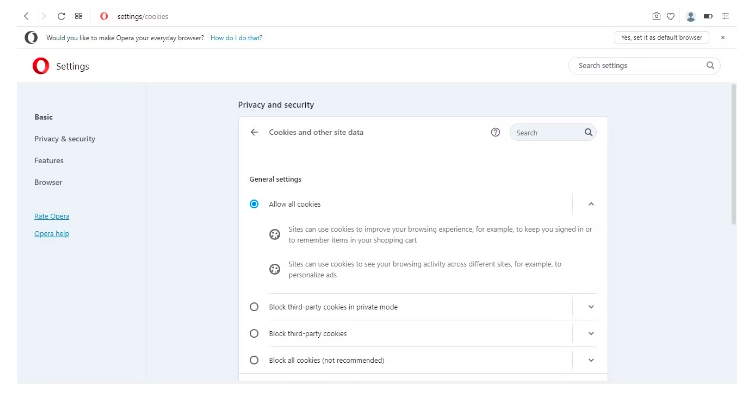Open the Easy Setup sliders icon
The width and height of the screenshot is (752, 396).
coord(726,16)
